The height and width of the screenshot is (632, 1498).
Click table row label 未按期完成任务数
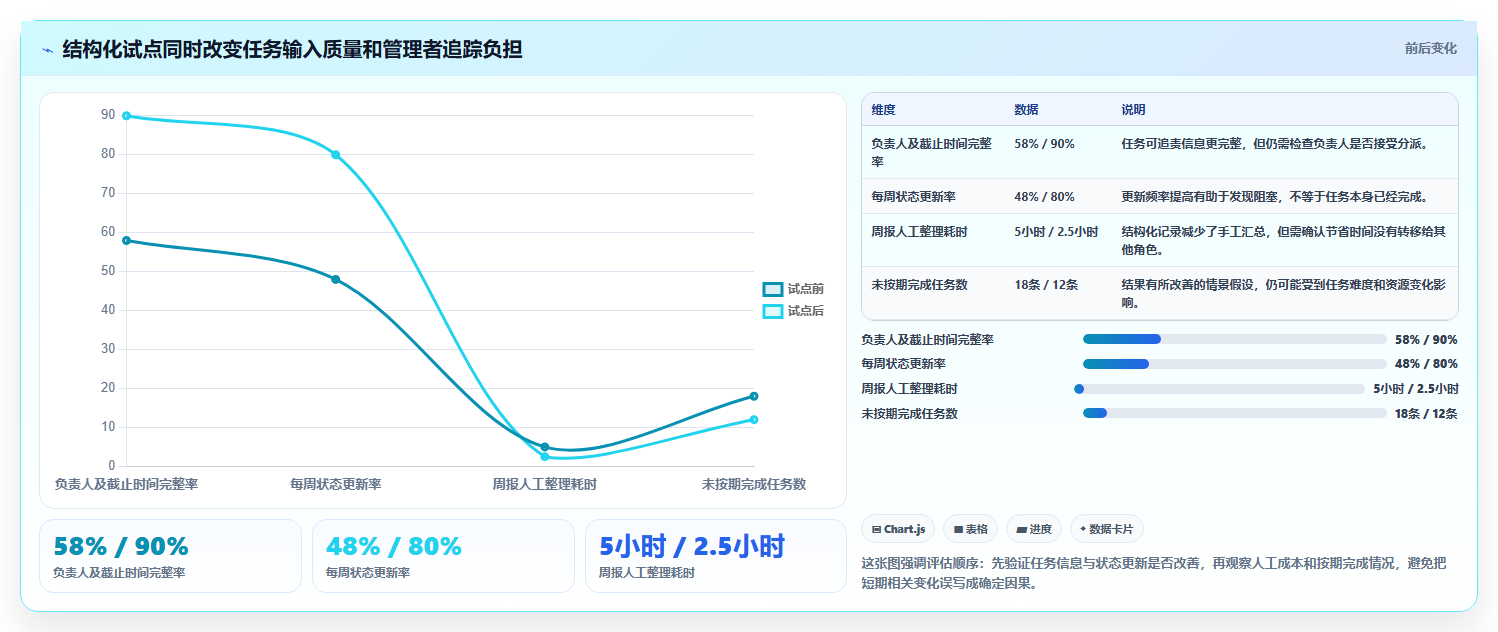pos(919,285)
